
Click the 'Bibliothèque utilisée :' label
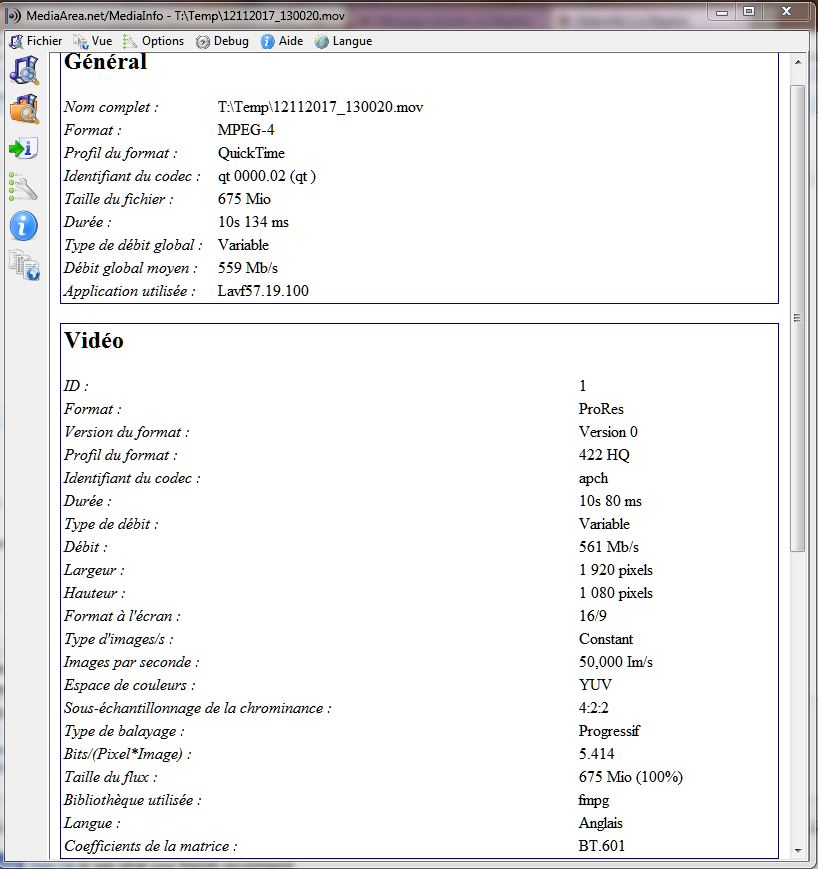point(132,800)
